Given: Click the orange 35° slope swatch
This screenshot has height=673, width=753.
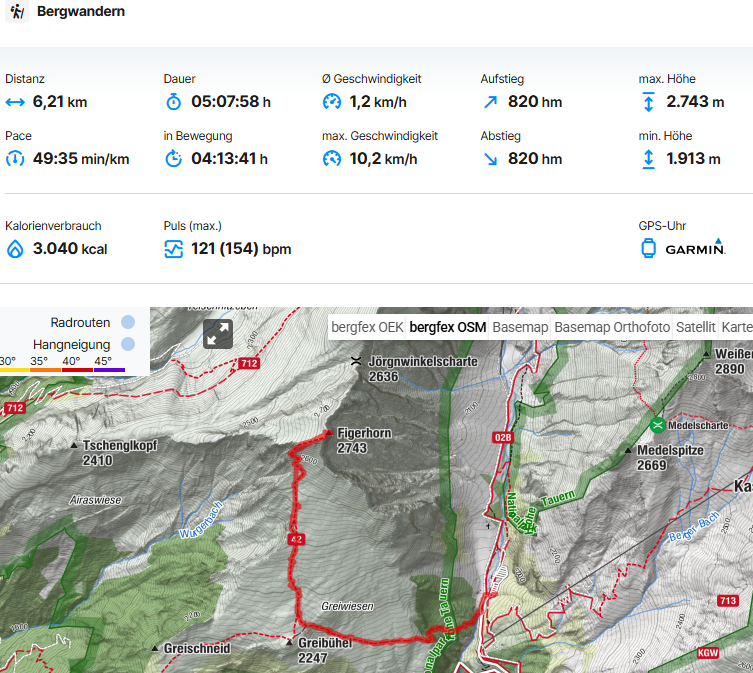Looking at the screenshot, I should 45,370.
